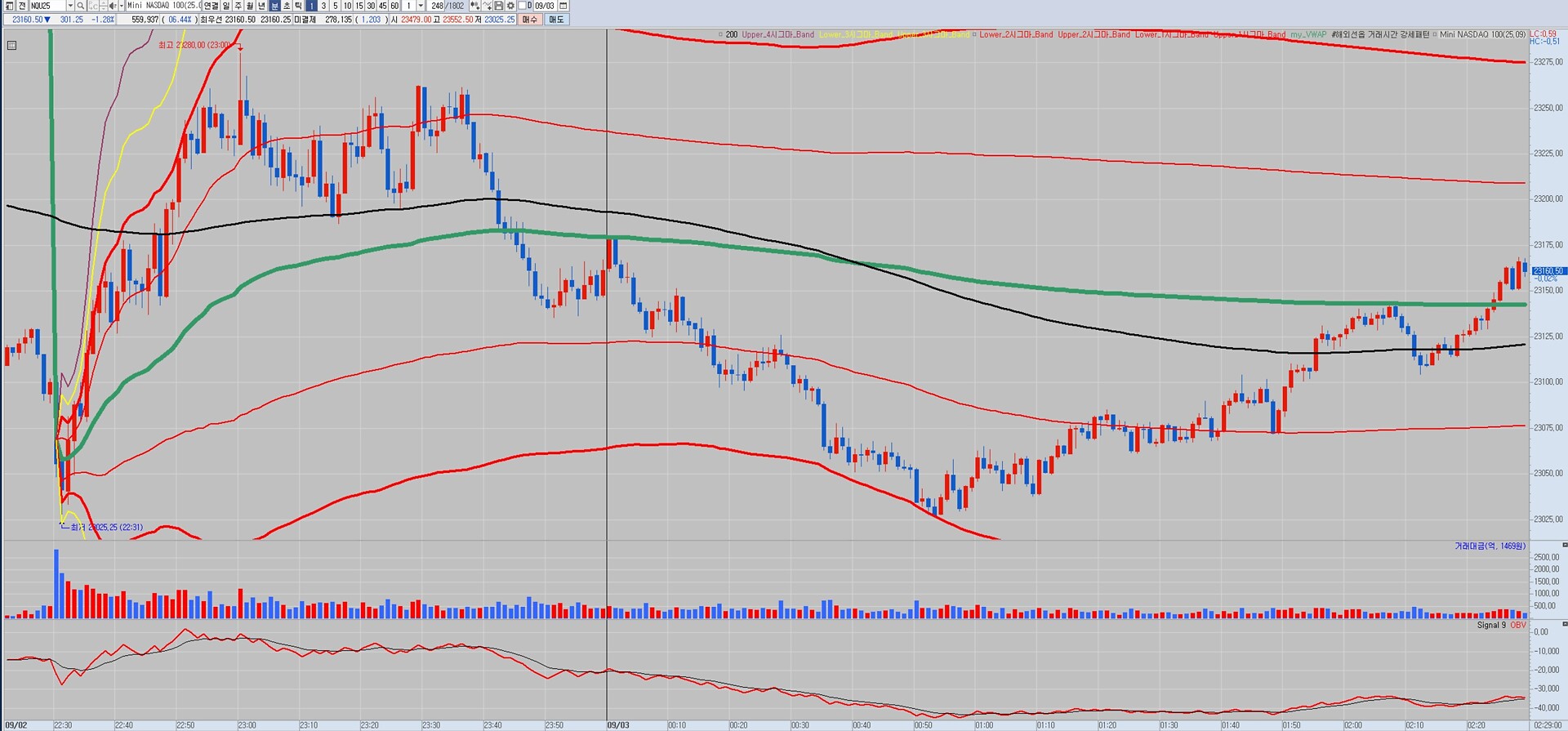Open the calendar date picker icon
The height and width of the screenshot is (731, 1568).
563,6
